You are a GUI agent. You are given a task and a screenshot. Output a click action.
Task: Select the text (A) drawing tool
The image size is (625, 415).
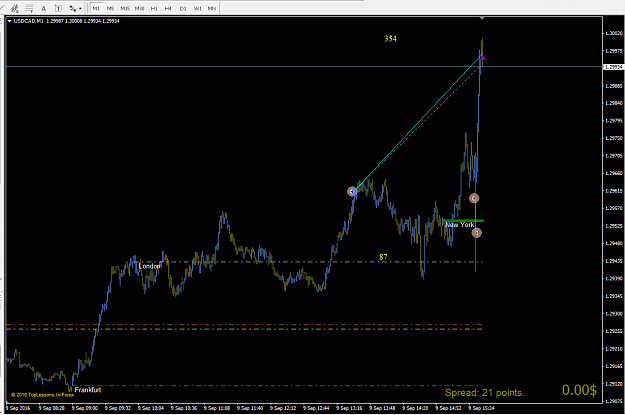pos(44,8)
